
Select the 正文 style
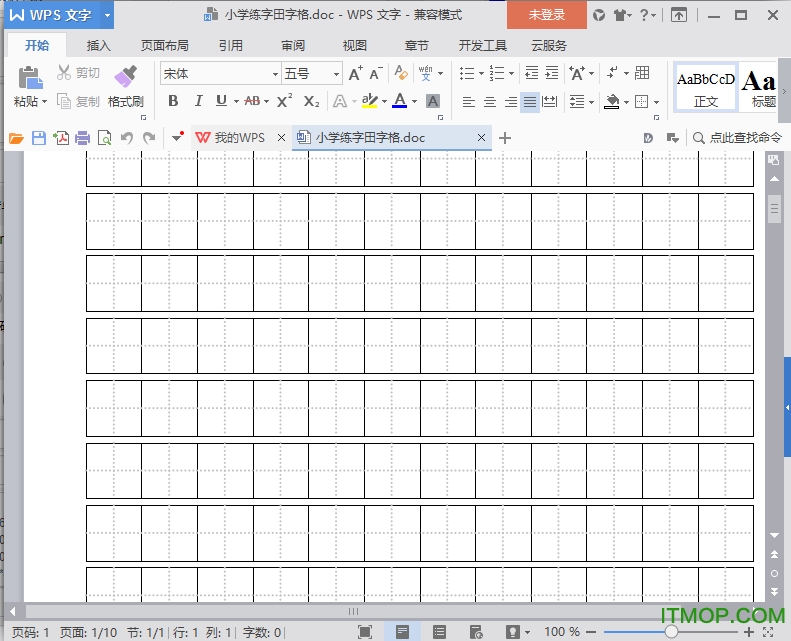click(x=706, y=87)
